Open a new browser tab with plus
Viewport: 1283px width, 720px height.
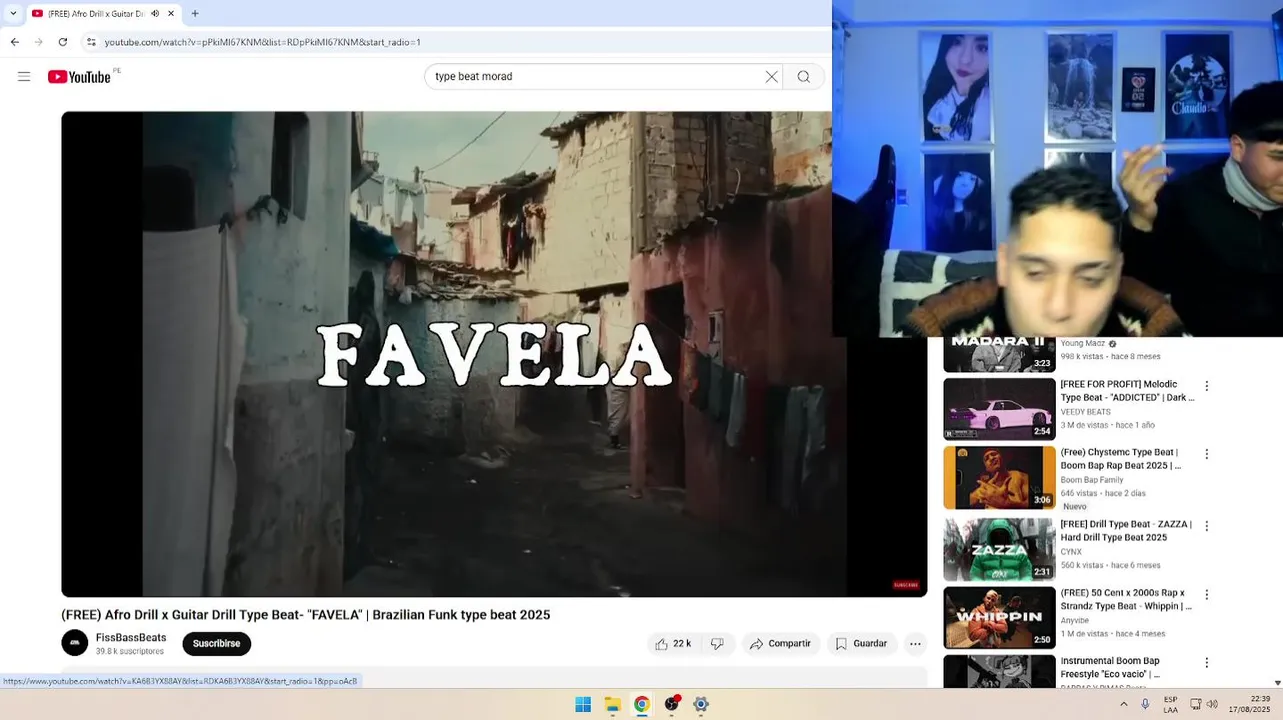click(195, 14)
